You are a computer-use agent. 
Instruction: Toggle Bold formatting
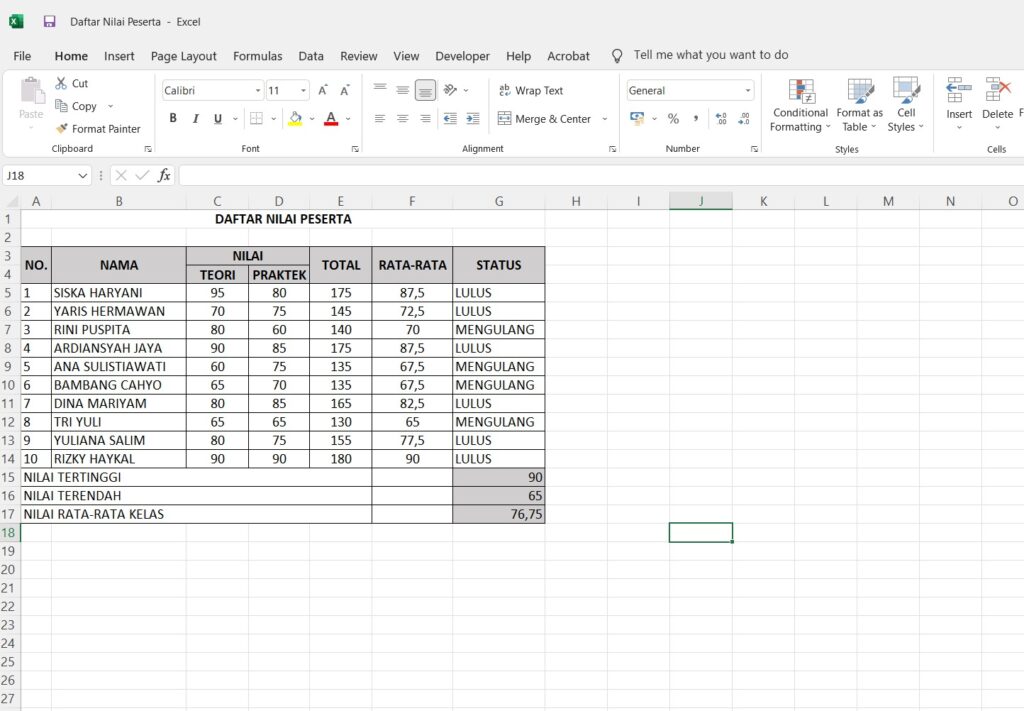tap(172, 119)
